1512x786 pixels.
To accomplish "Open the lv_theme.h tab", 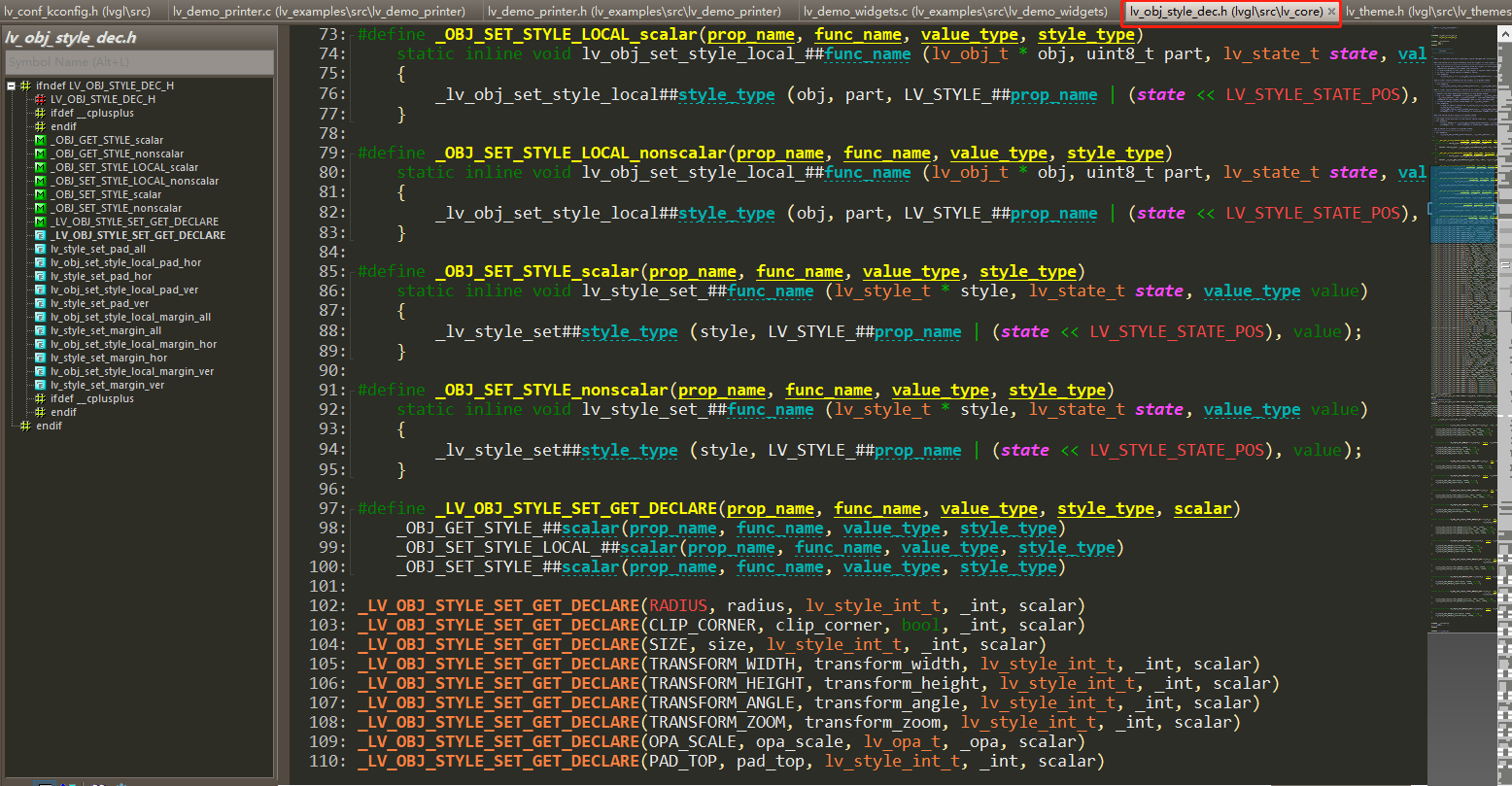I will pyautogui.click(x=1426, y=12).
